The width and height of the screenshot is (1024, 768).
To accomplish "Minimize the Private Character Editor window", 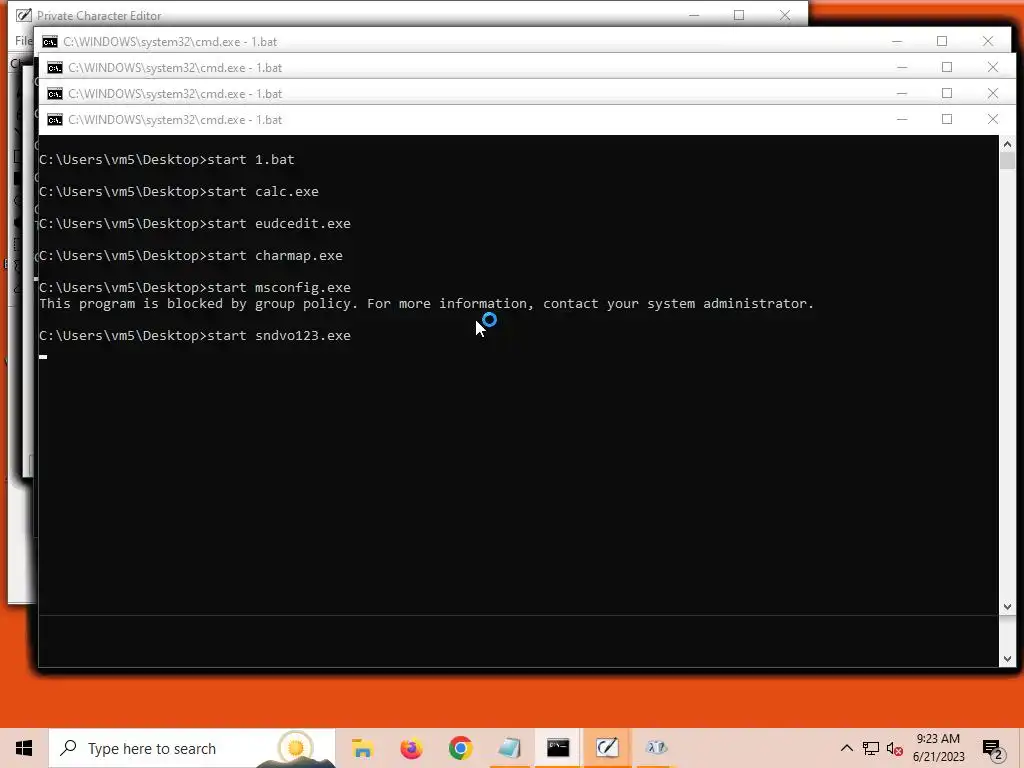I will [x=694, y=15].
